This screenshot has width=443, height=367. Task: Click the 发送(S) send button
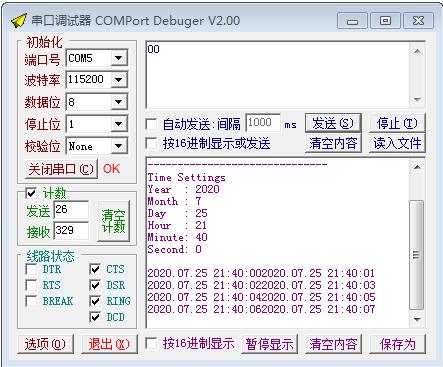[333, 123]
